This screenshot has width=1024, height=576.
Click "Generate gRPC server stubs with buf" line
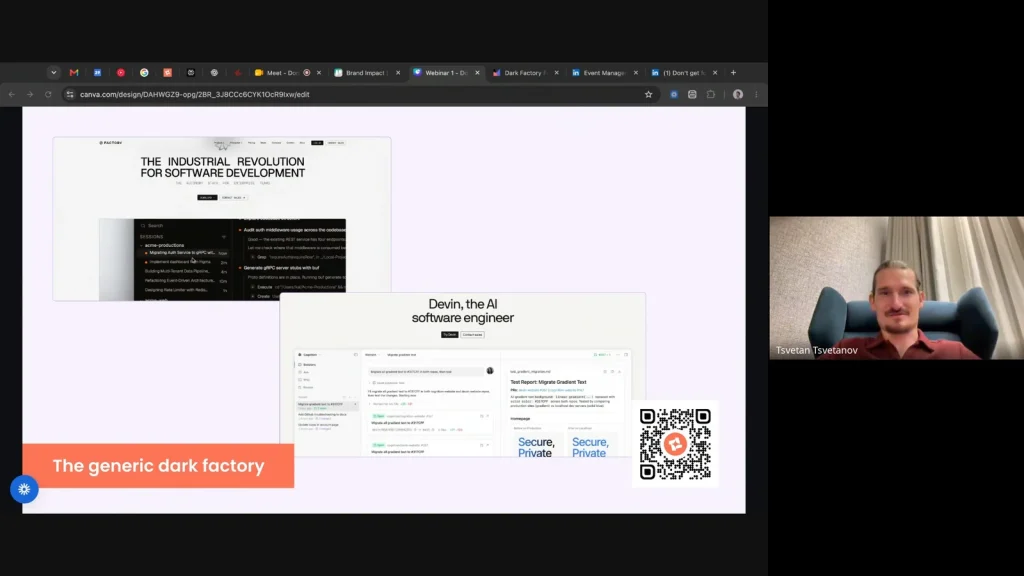[281, 268]
